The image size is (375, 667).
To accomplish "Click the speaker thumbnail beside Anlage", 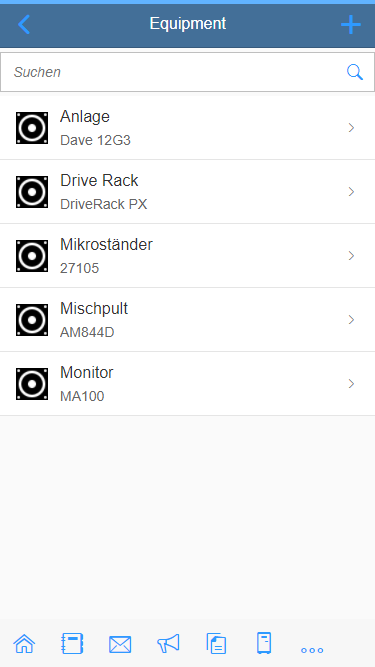I will point(32,128).
